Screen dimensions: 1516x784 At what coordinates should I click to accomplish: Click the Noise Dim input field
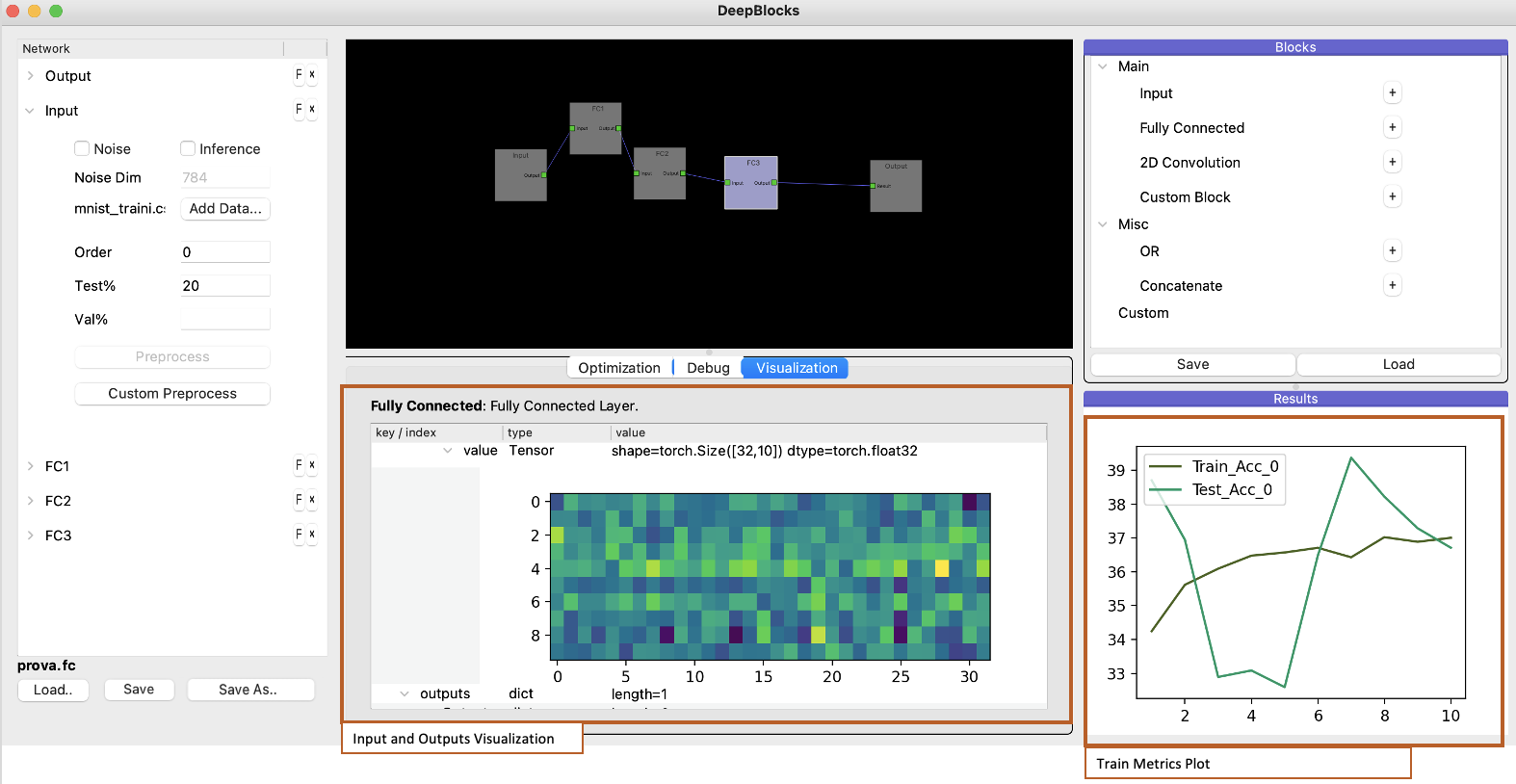pos(224,177)
